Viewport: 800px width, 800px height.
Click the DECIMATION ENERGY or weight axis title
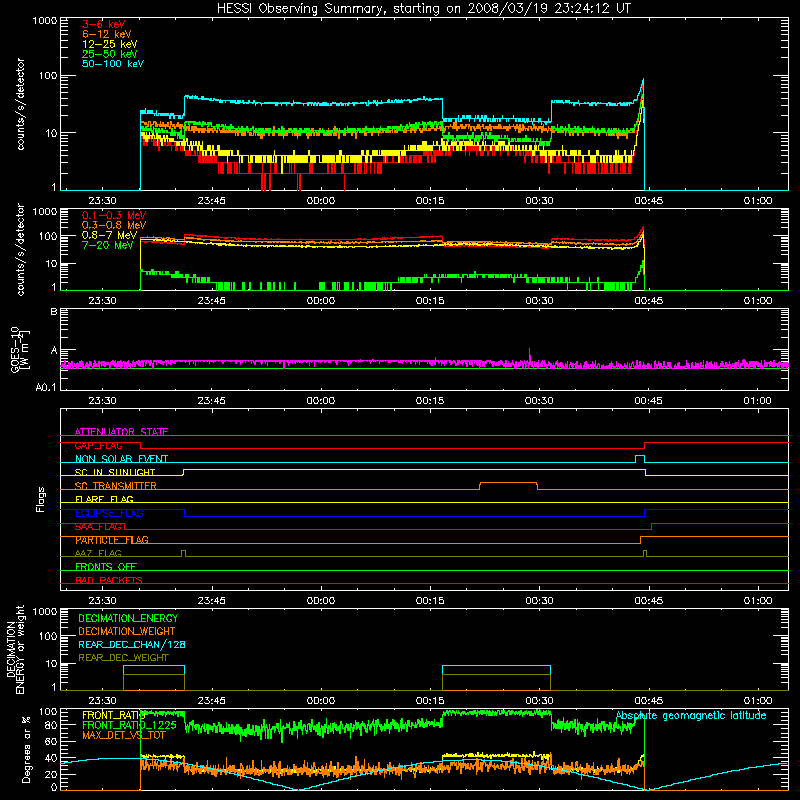tap(15, 649)
